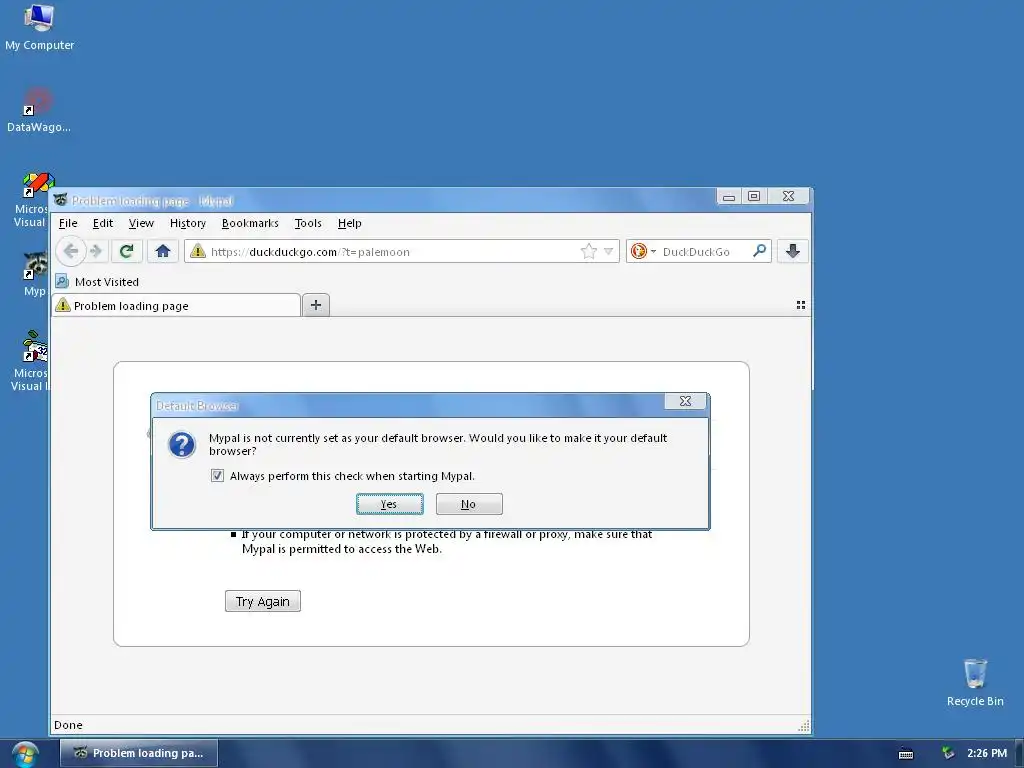Screen dimensions: 1024x768
Task: Open the Downloads arrow button
Action: (x=792, y=251)
